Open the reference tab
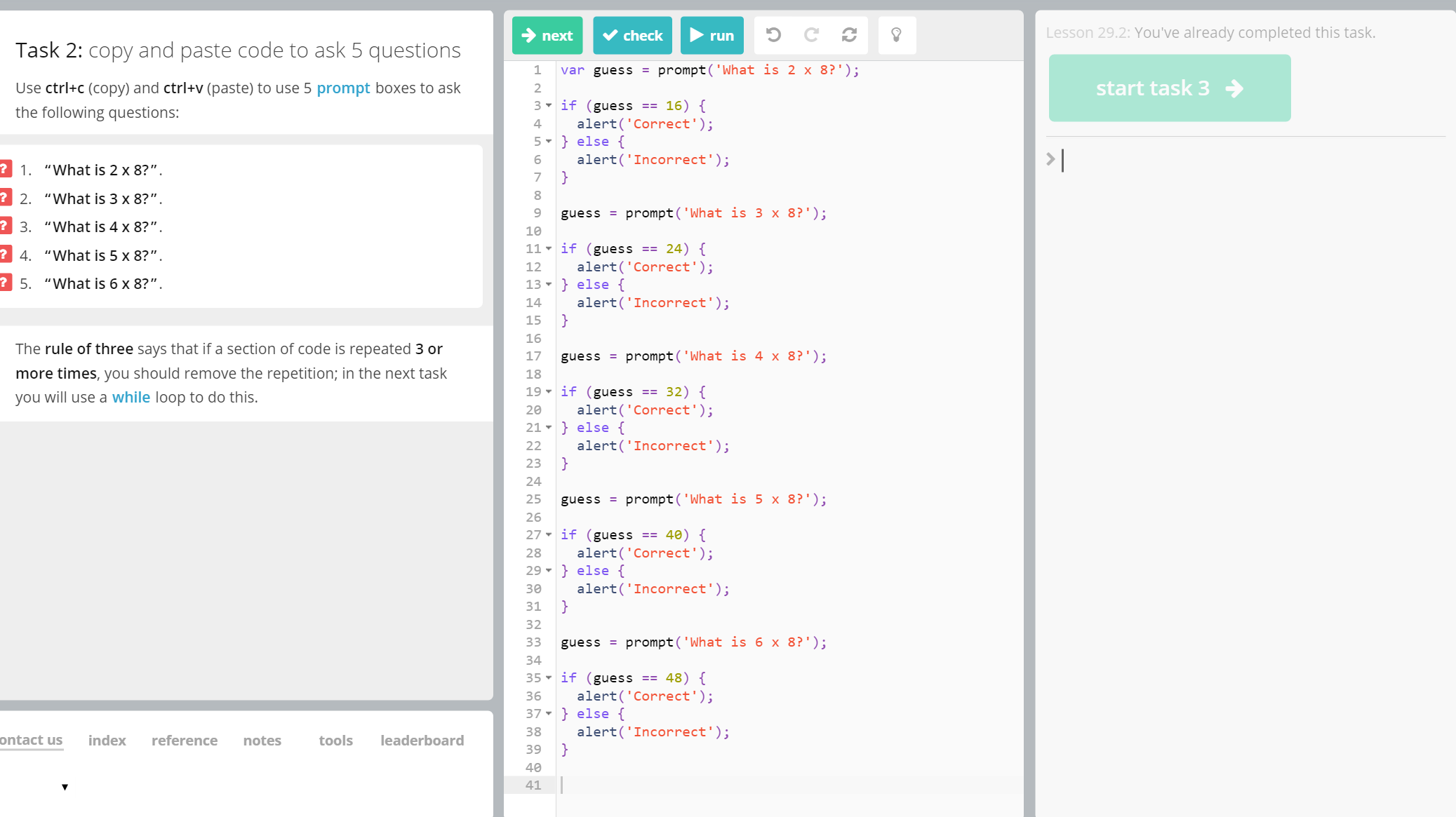This screenshot has height=817, width=1456. pyautogui.click(x=185, y=740)
